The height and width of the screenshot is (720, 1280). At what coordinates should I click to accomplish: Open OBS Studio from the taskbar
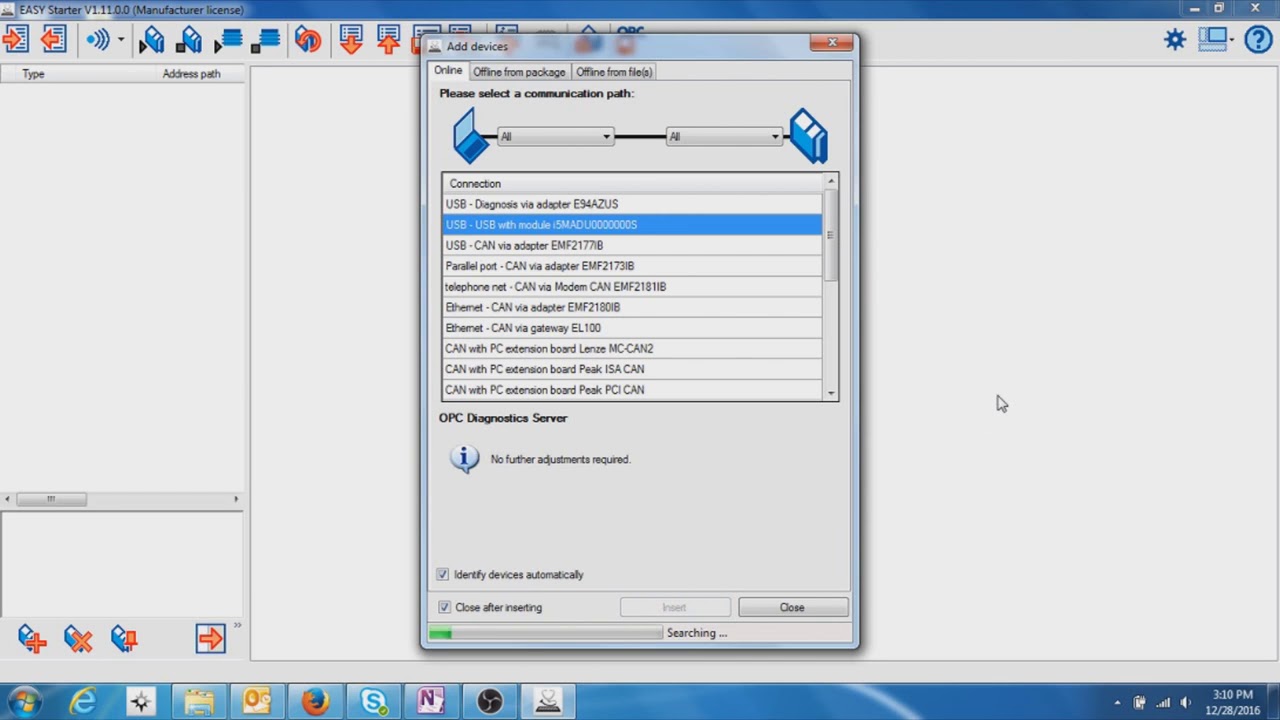(489, 702)
